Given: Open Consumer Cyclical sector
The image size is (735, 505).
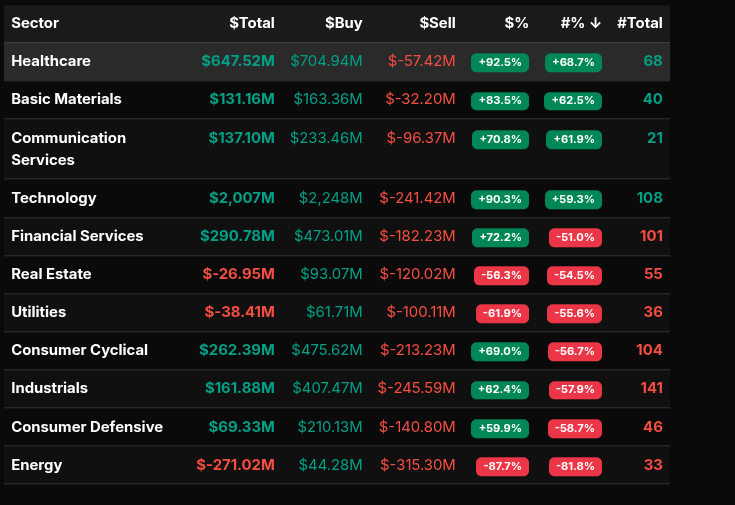Looking at the screenshot, I should [79, 350].
